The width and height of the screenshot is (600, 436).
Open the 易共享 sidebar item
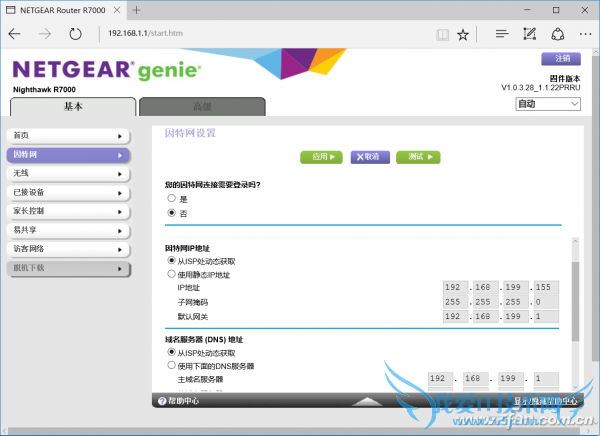pos(68,231)
